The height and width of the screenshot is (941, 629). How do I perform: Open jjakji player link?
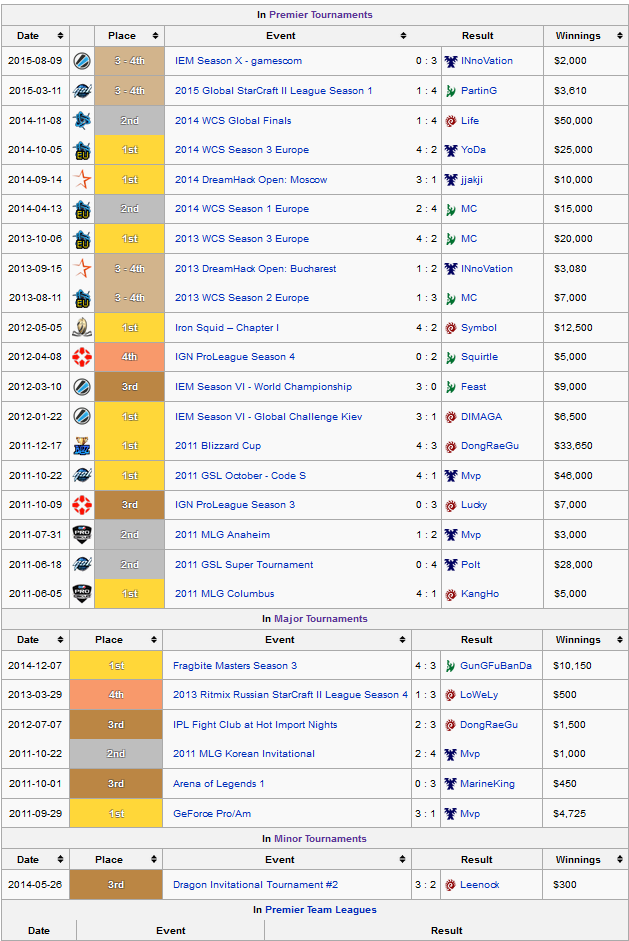(472, 179)
